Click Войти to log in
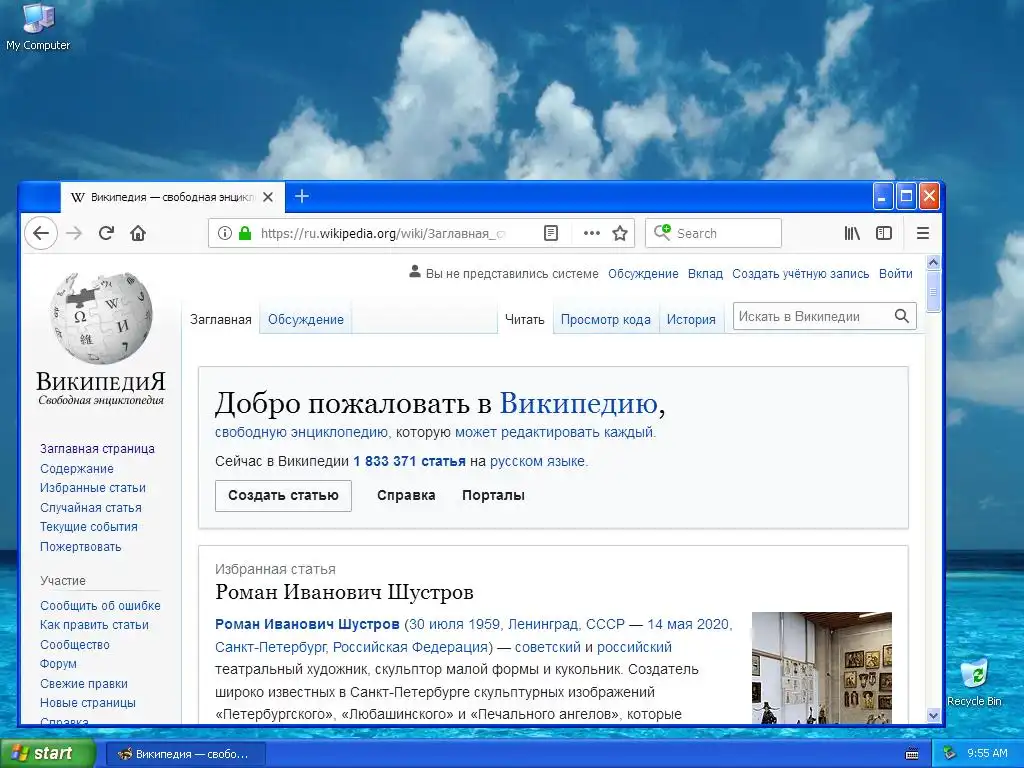1024x768 pixels. click(x=895, y=274)
